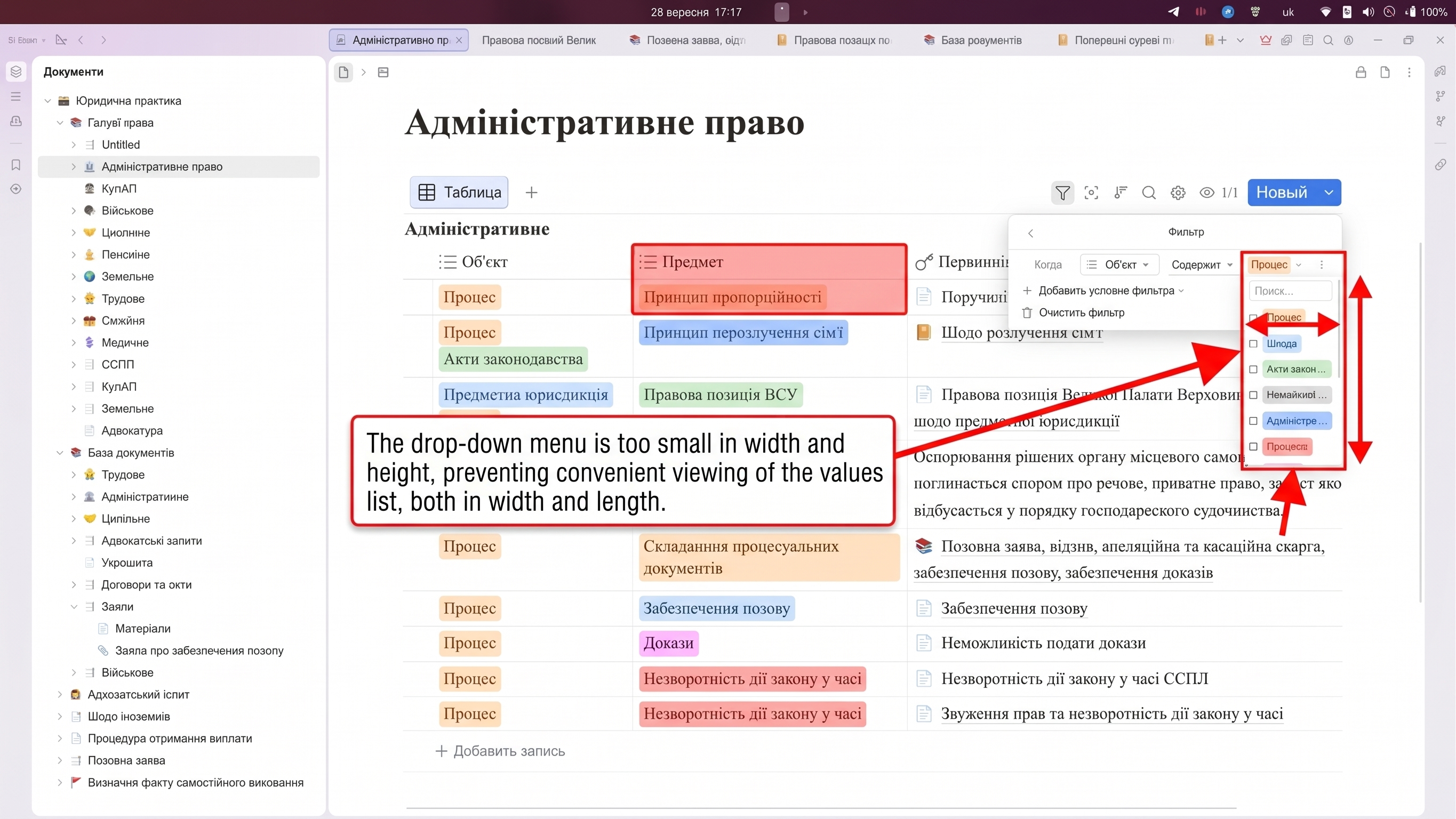Check the Акти закон filter option

click(1253, 369)
